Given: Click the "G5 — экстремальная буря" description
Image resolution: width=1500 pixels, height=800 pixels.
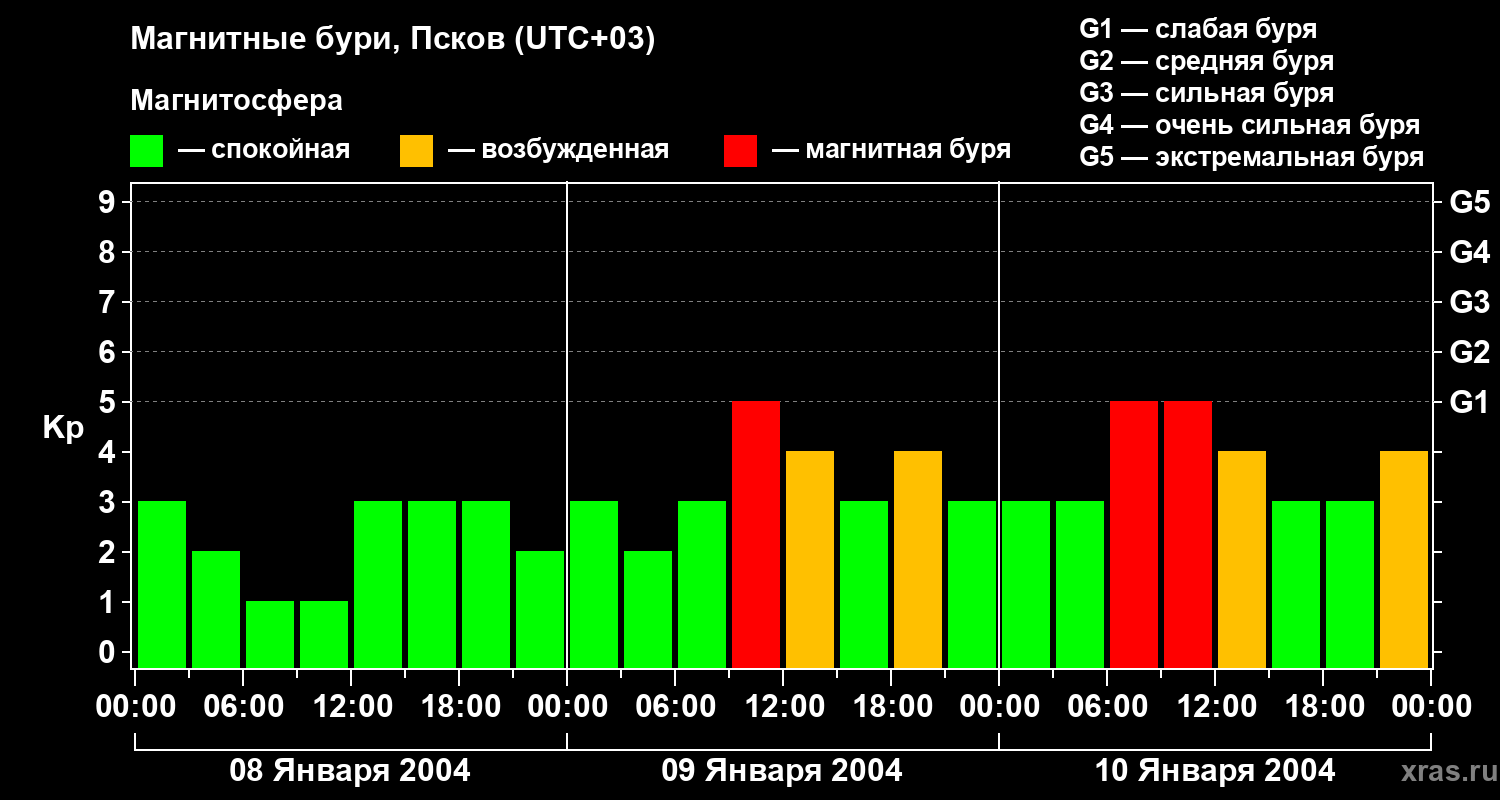Looking at the screenshot, I should point(1251,157).
